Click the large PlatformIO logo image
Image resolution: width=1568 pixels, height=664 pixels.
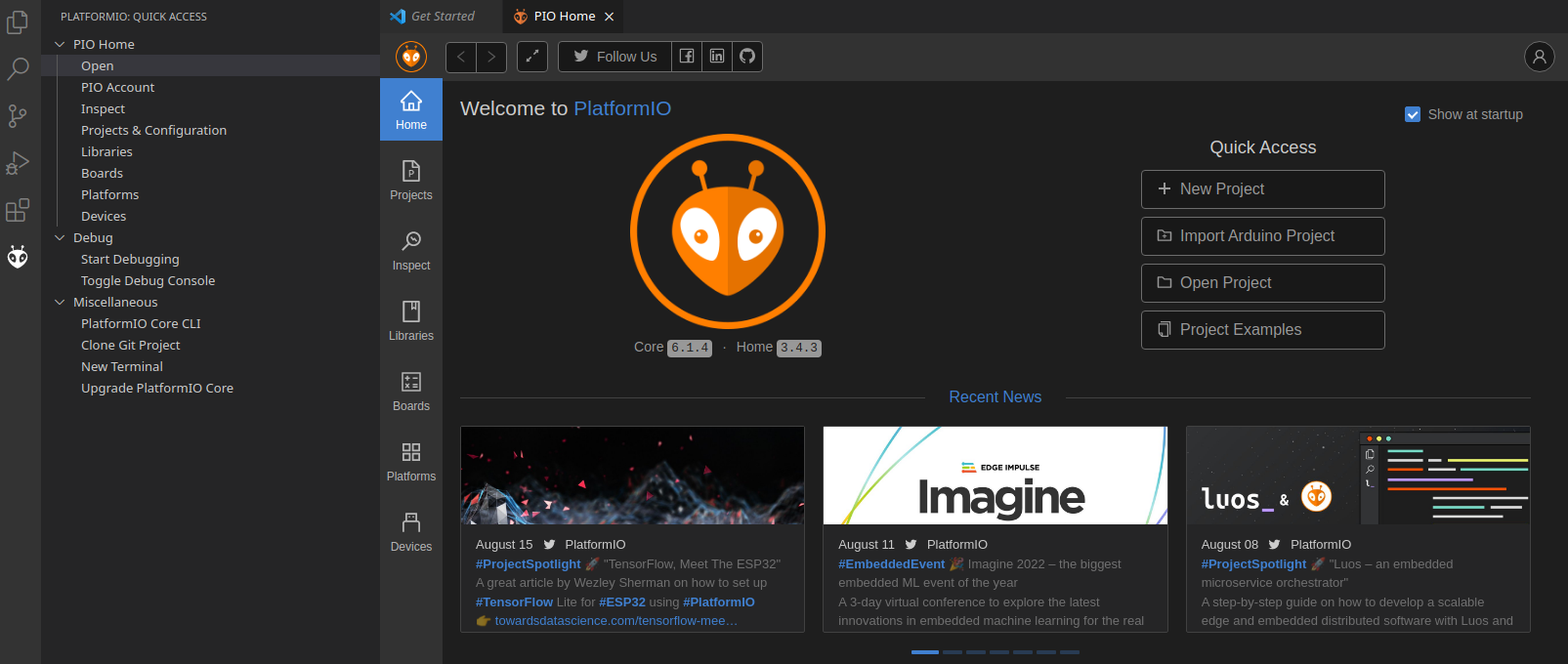coord(728,231)
